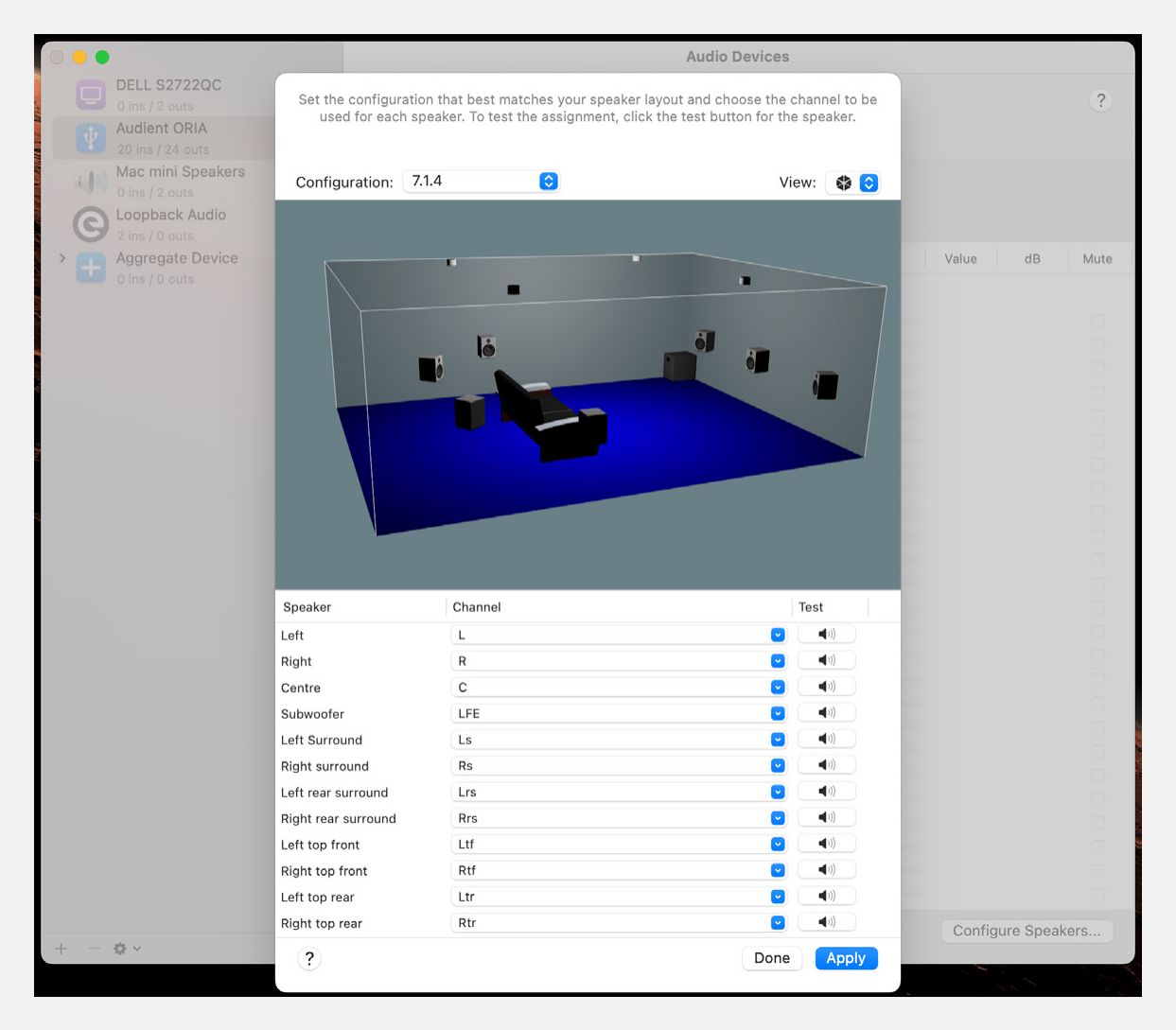Open the gear action menu
Viewport: 1176px width, 1030px height.
pos(127,949)
